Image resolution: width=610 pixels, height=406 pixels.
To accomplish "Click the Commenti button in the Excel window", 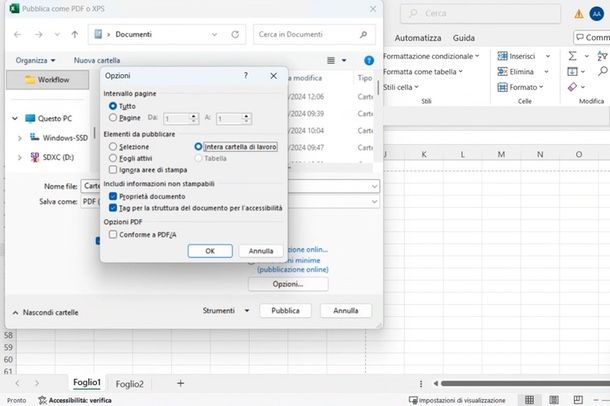I will (x=592, y=37).
